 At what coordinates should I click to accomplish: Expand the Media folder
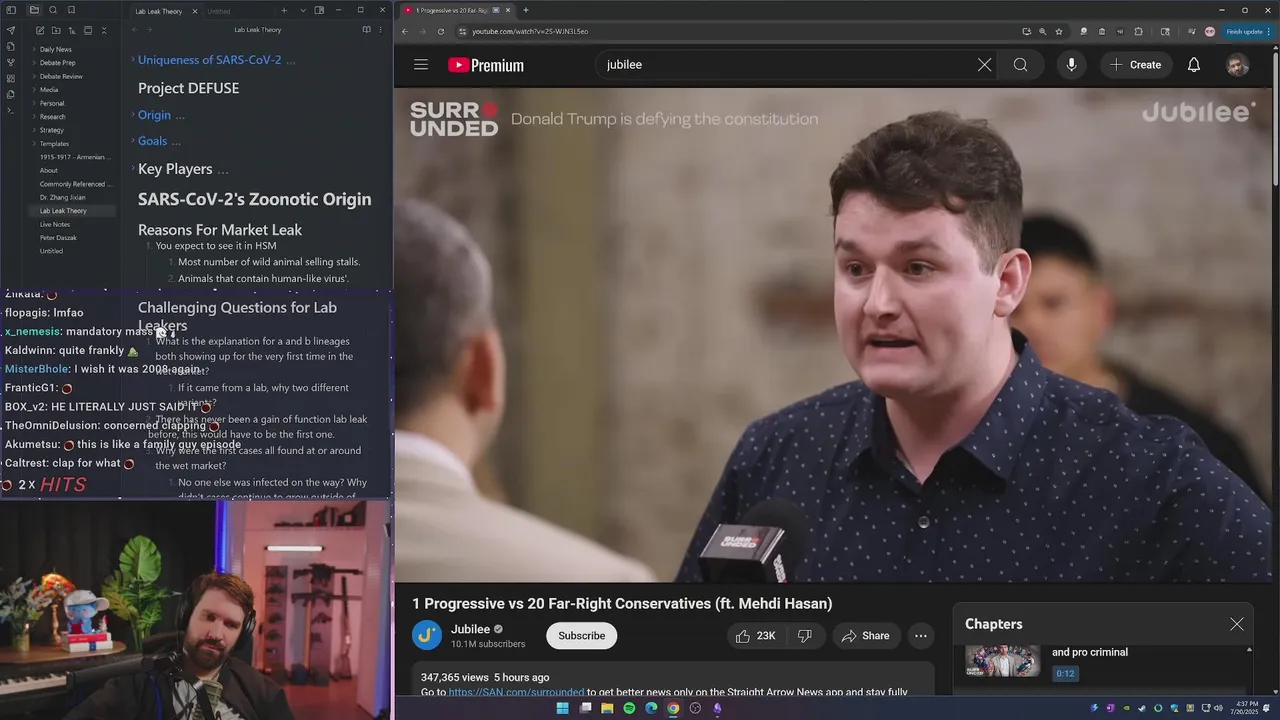point(49,90)
